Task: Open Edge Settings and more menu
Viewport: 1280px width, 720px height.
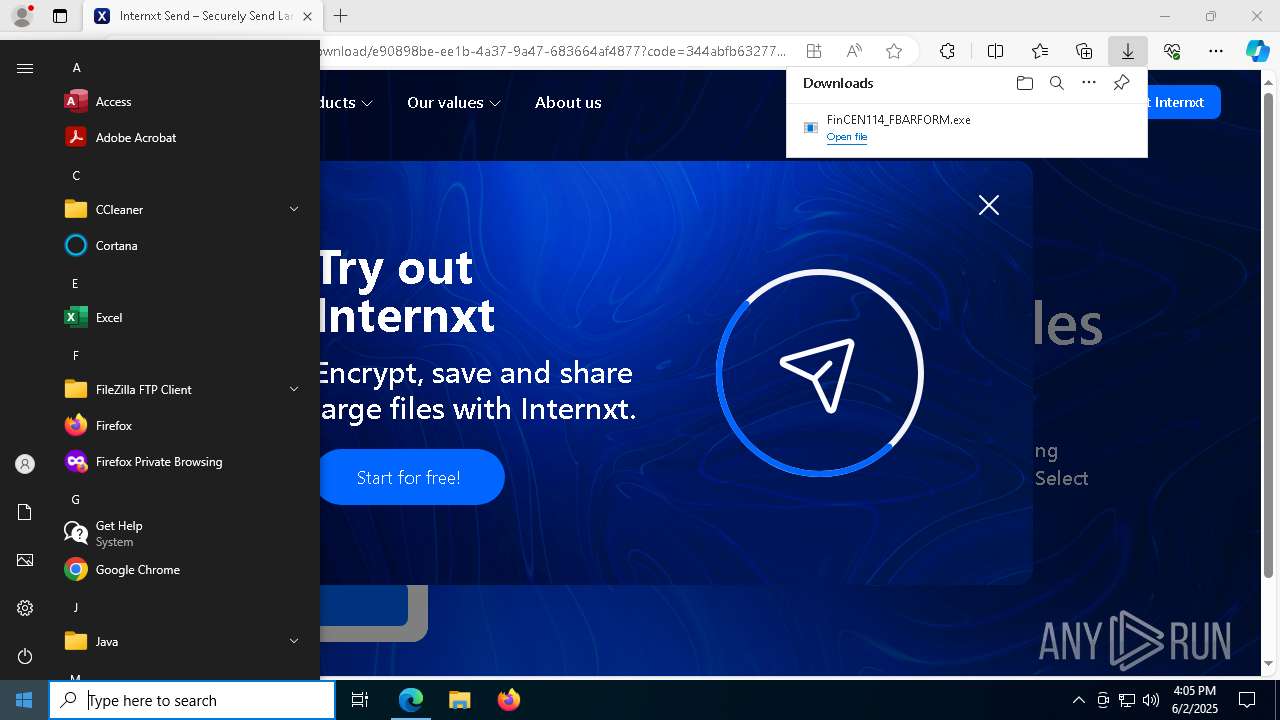Action: click(x=1216, y=51)
